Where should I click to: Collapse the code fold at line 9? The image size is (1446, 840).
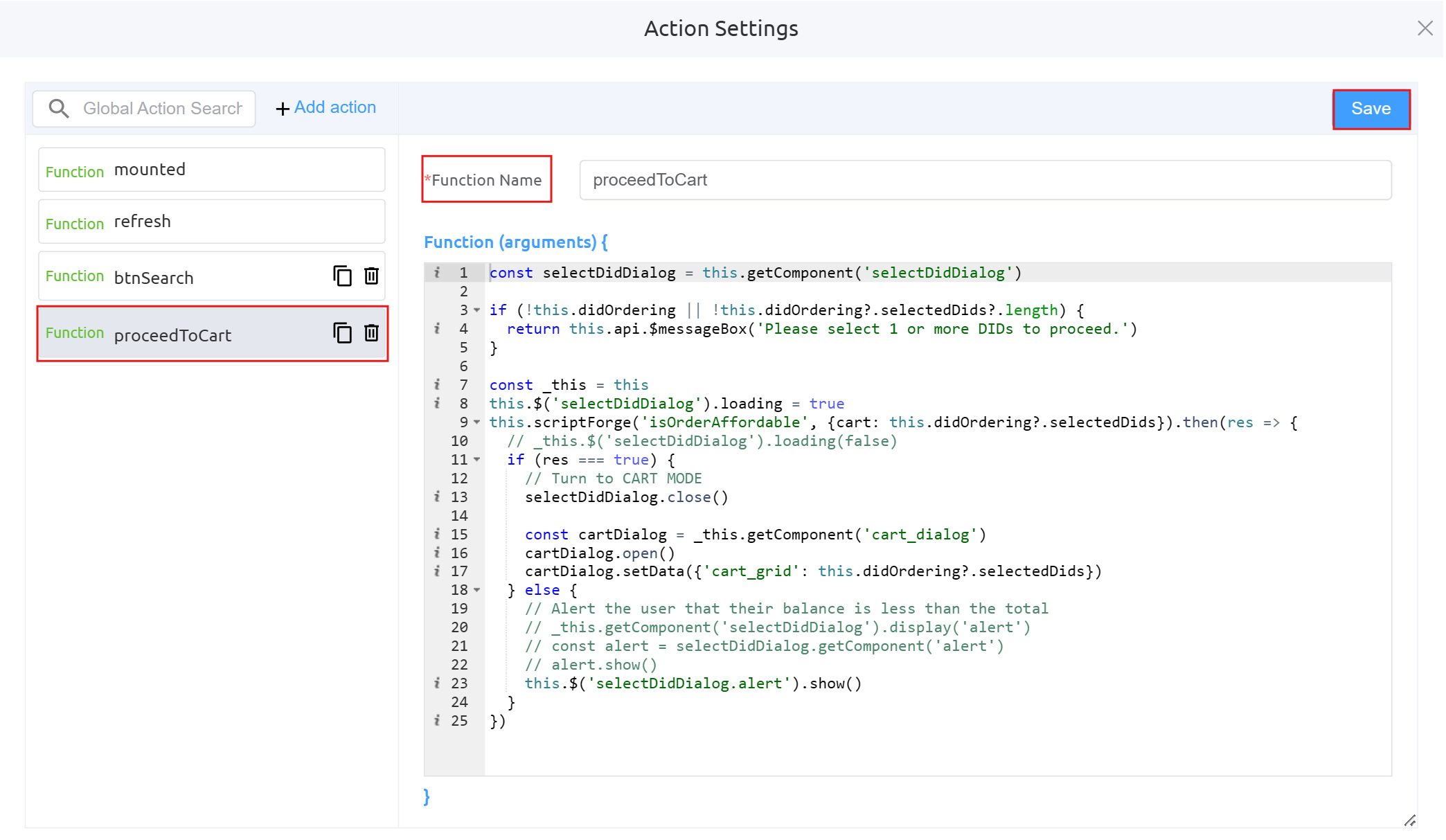click(x=477, y=422)
